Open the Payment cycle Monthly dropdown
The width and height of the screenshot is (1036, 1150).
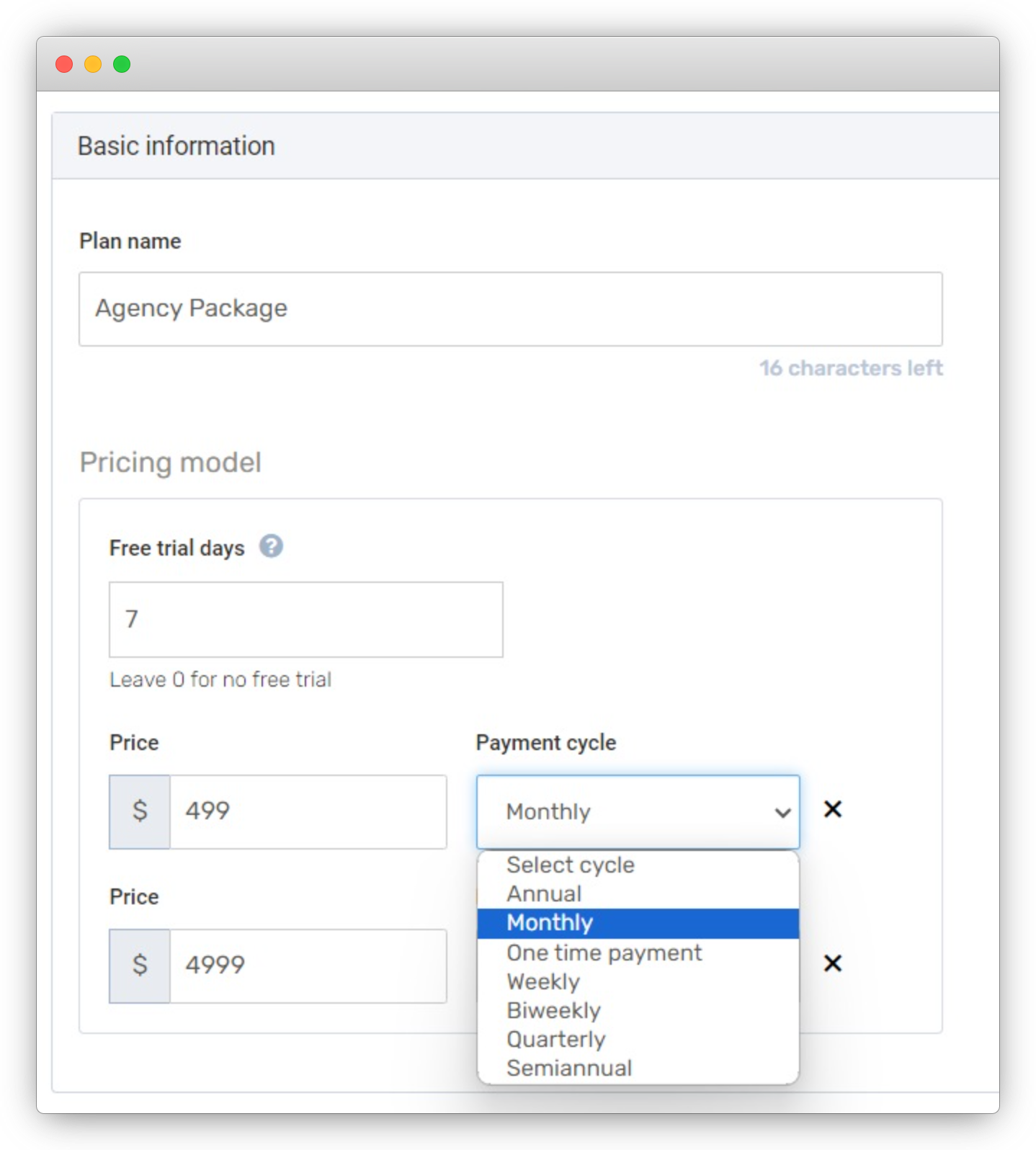pyautogui.click(x=638, y=812)
